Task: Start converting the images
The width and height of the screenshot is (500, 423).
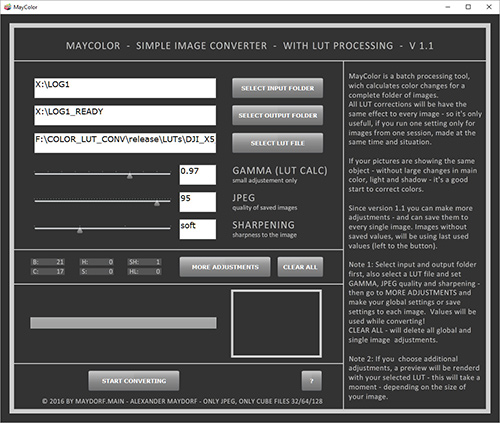Action: [134, 381]
